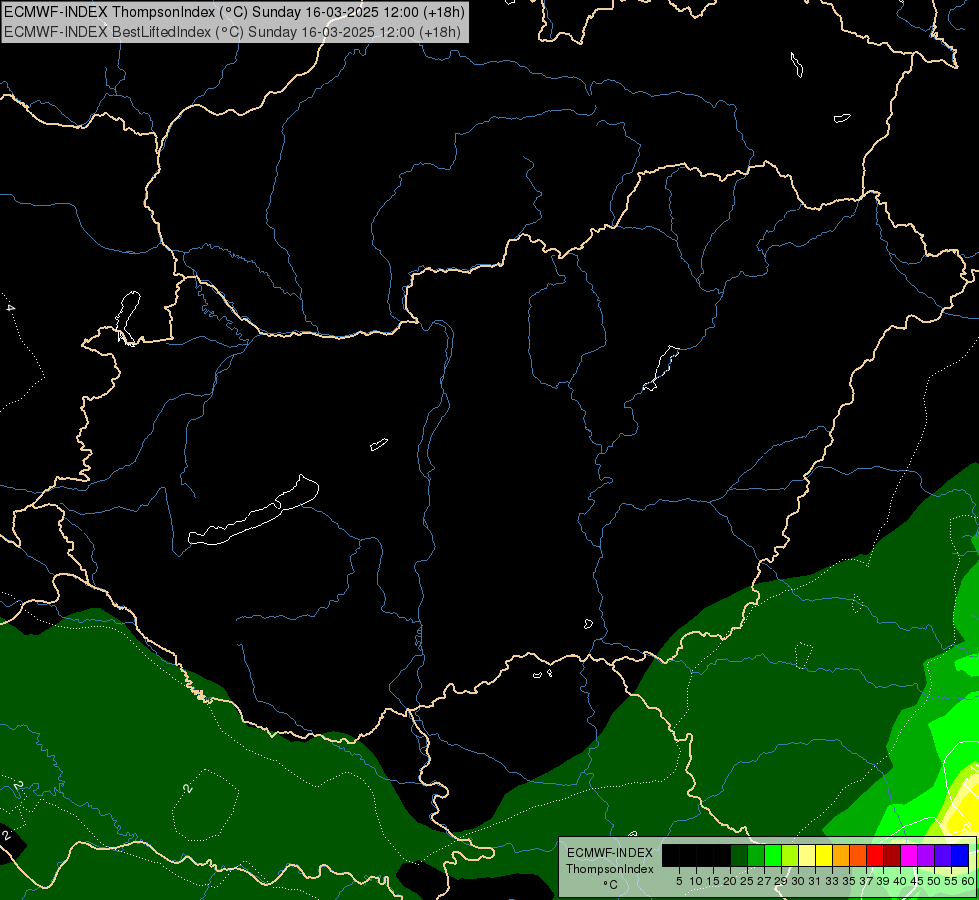Click legend tick value '10'
This screenshot has height=900, width=979.
696,881
